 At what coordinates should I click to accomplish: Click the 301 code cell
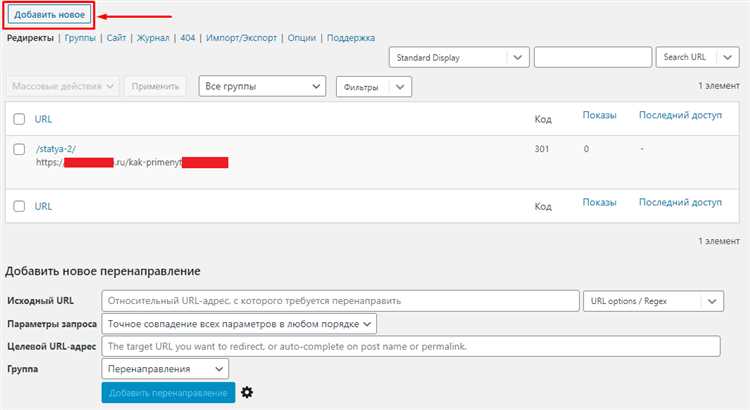click(541, 149)
